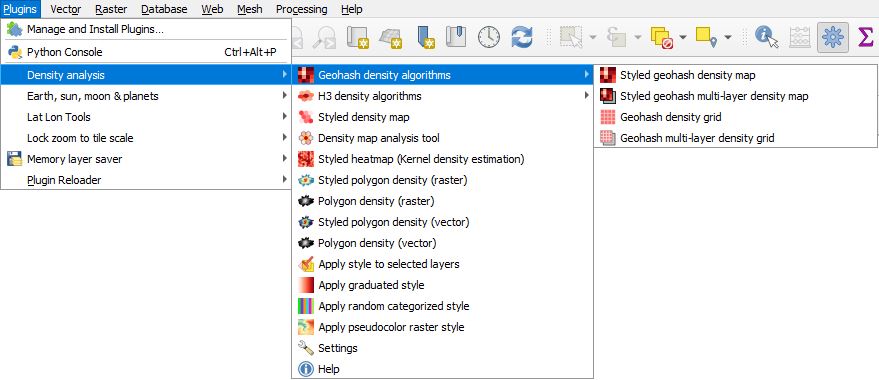Screen dimensions: 879x380
Task: Launch Python Console from Plugins menu
Action: point(146,52)
